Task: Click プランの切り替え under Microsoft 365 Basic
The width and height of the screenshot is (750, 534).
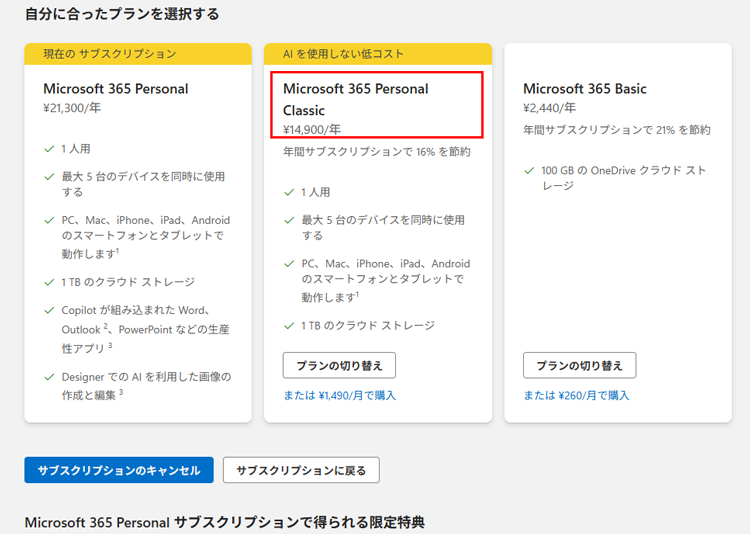Action: tap(579, 366)
